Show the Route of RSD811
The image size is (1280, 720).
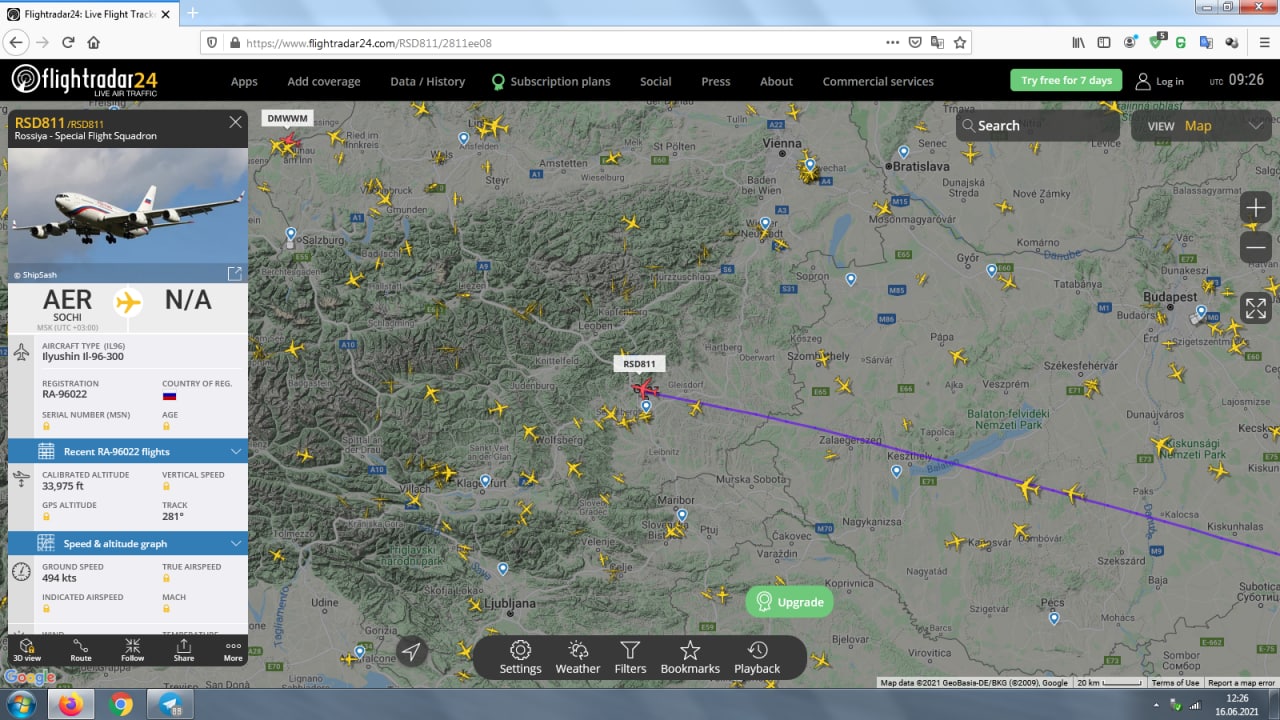coord(81,650)
